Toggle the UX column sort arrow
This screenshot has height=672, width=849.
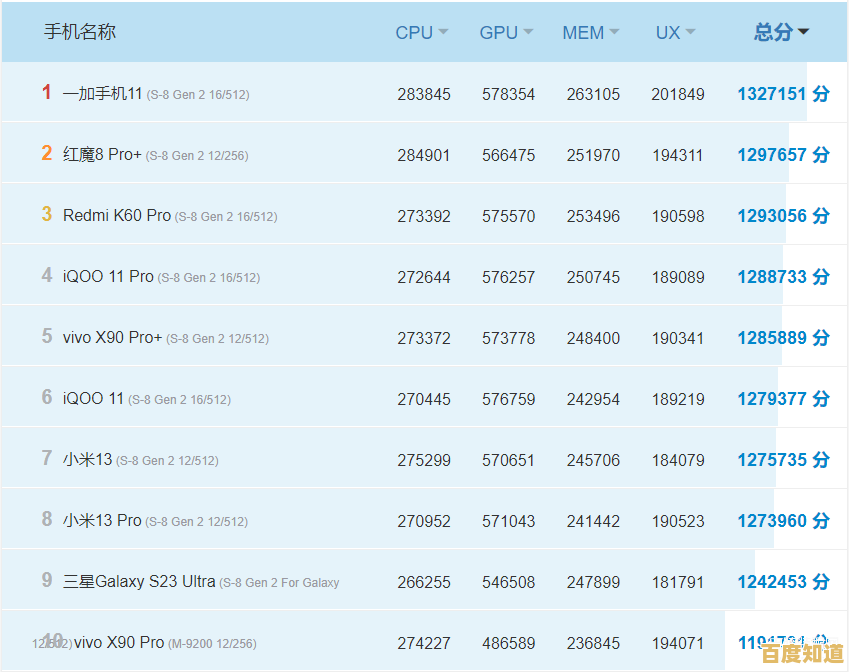tap(690, 32)
